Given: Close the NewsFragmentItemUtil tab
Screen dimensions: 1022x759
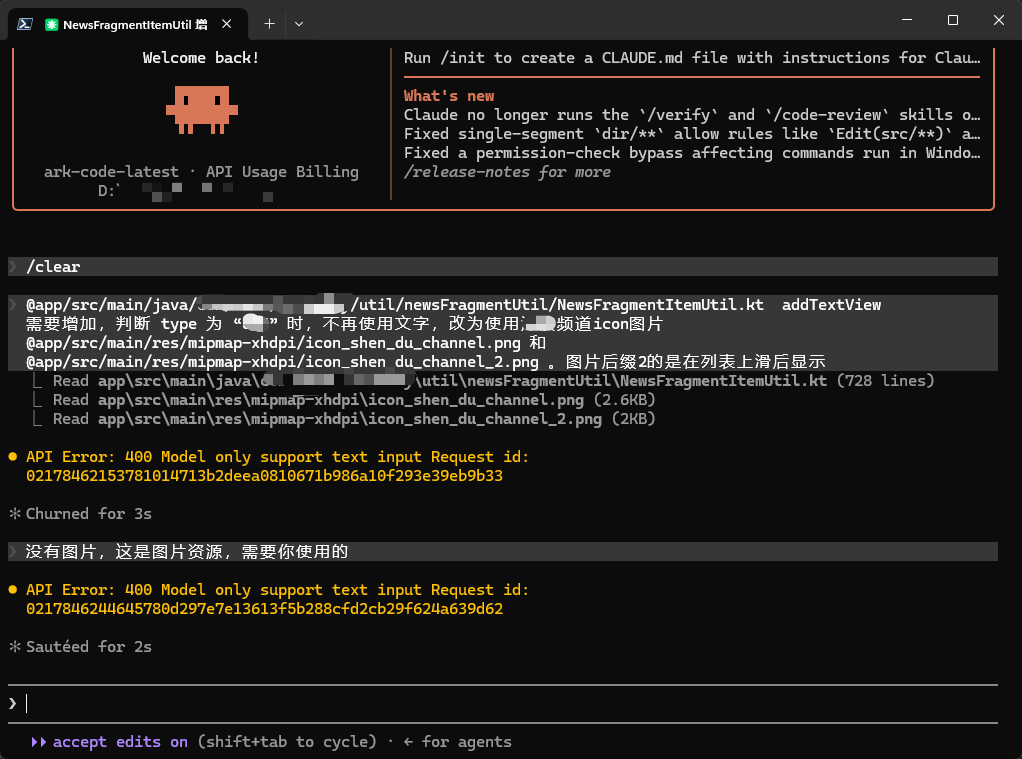Looking at the screenshot, I should pos(227,24).
